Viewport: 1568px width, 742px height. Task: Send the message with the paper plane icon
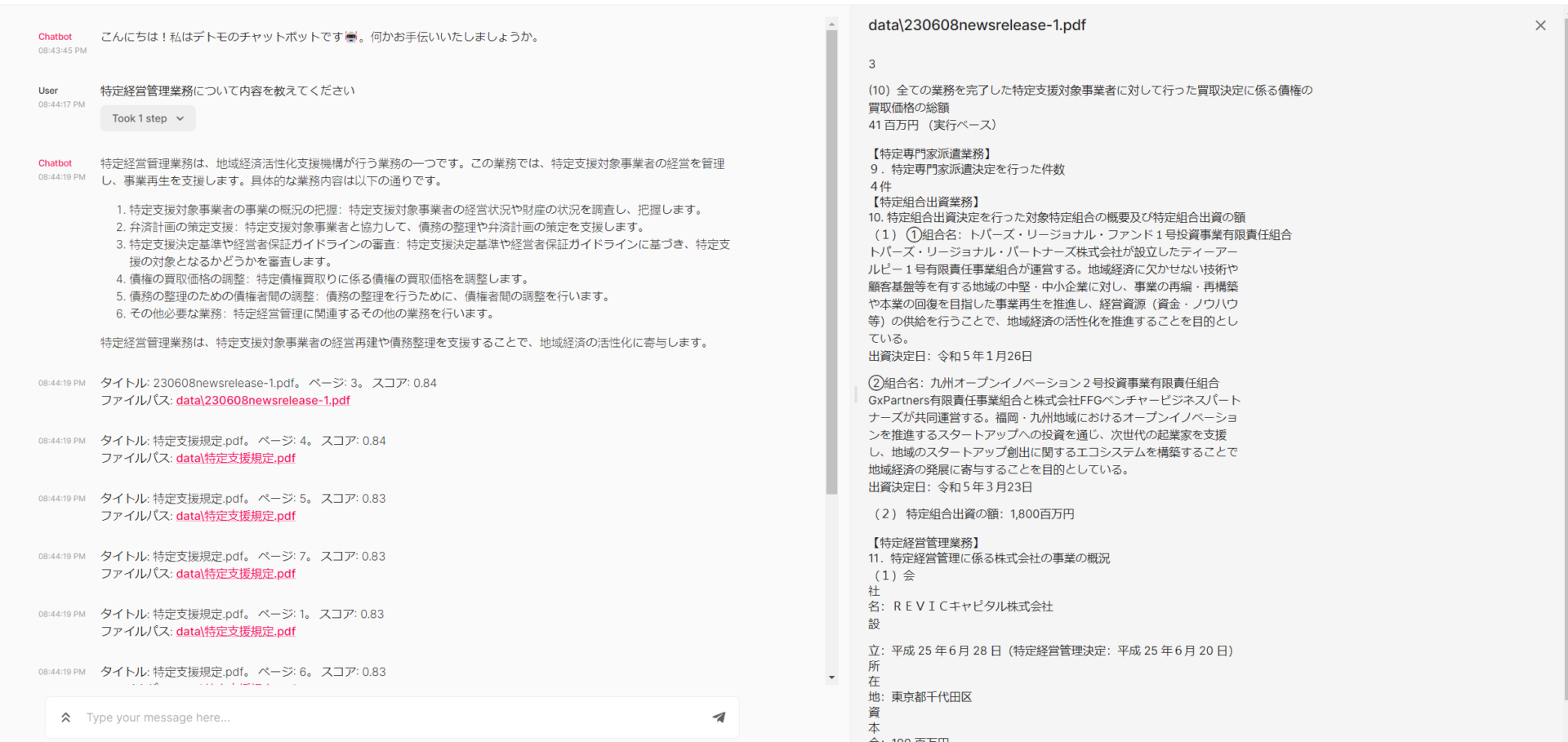[719, 717]
